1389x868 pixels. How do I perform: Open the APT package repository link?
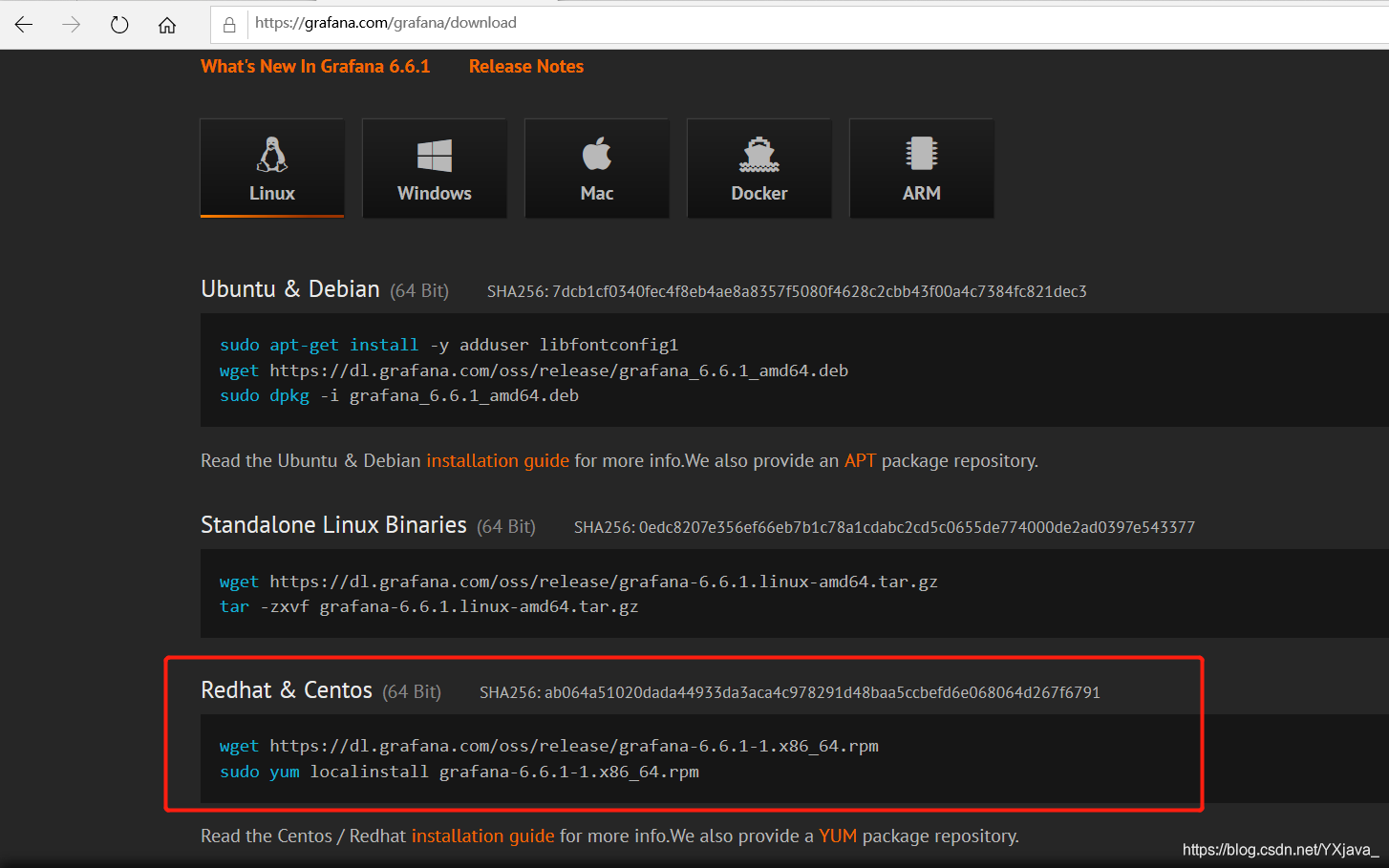pyautogui.click(x=860, y=460)
